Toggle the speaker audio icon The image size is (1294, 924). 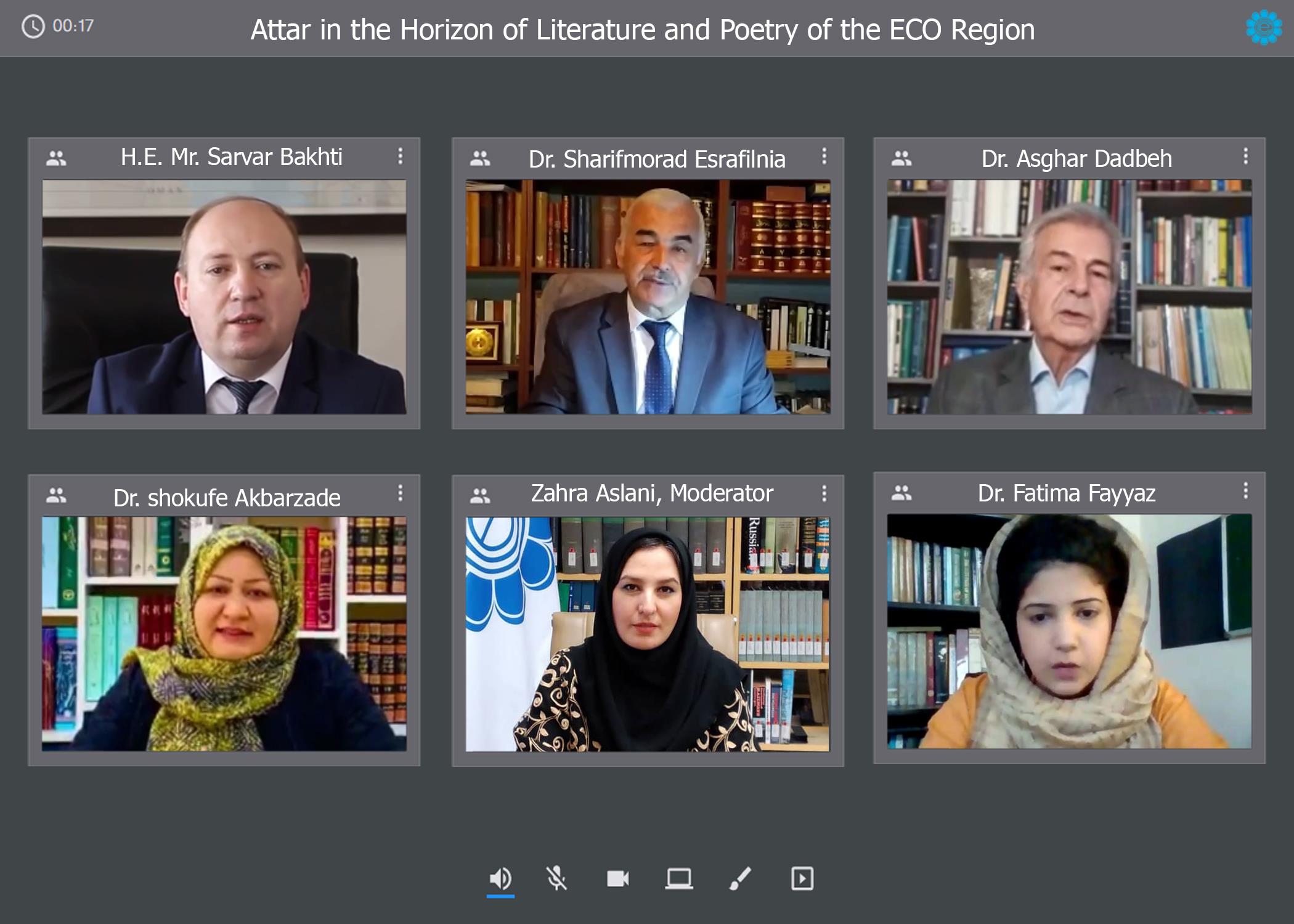click(x=500, y=878)
